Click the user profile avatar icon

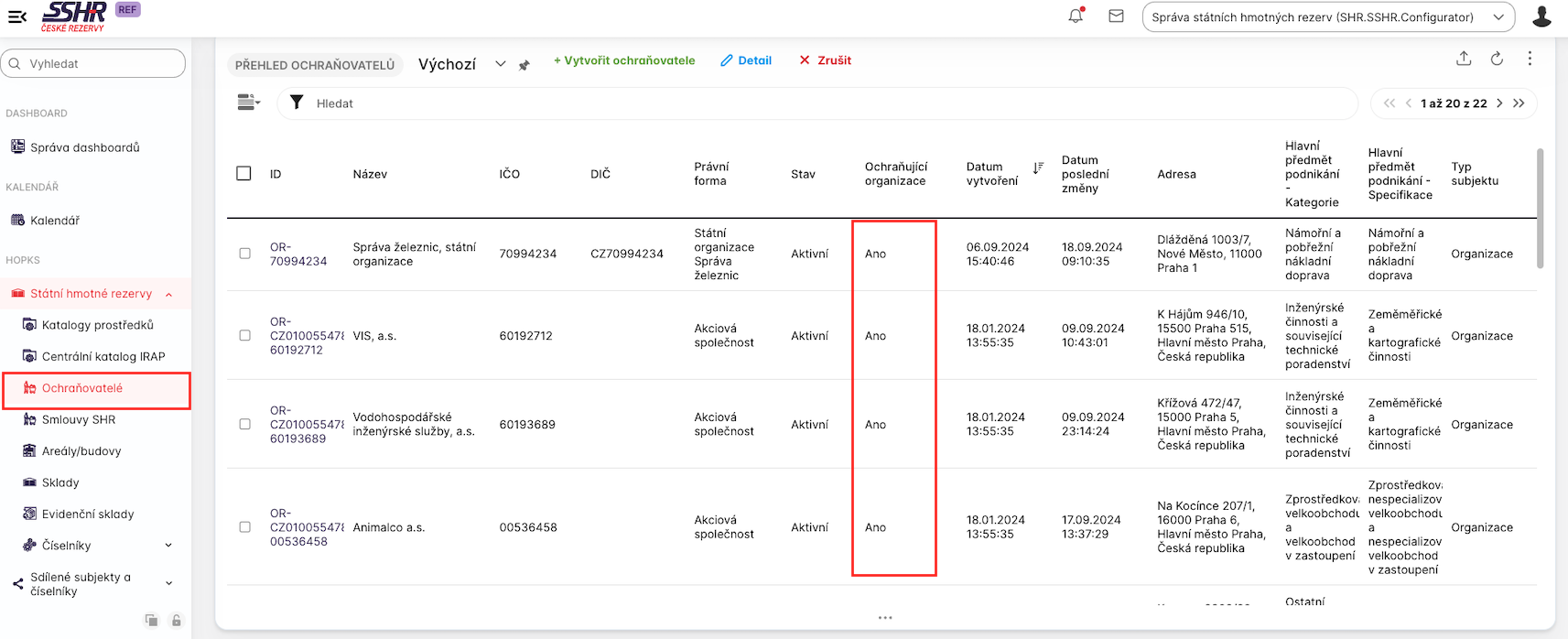pos(1541,16)
